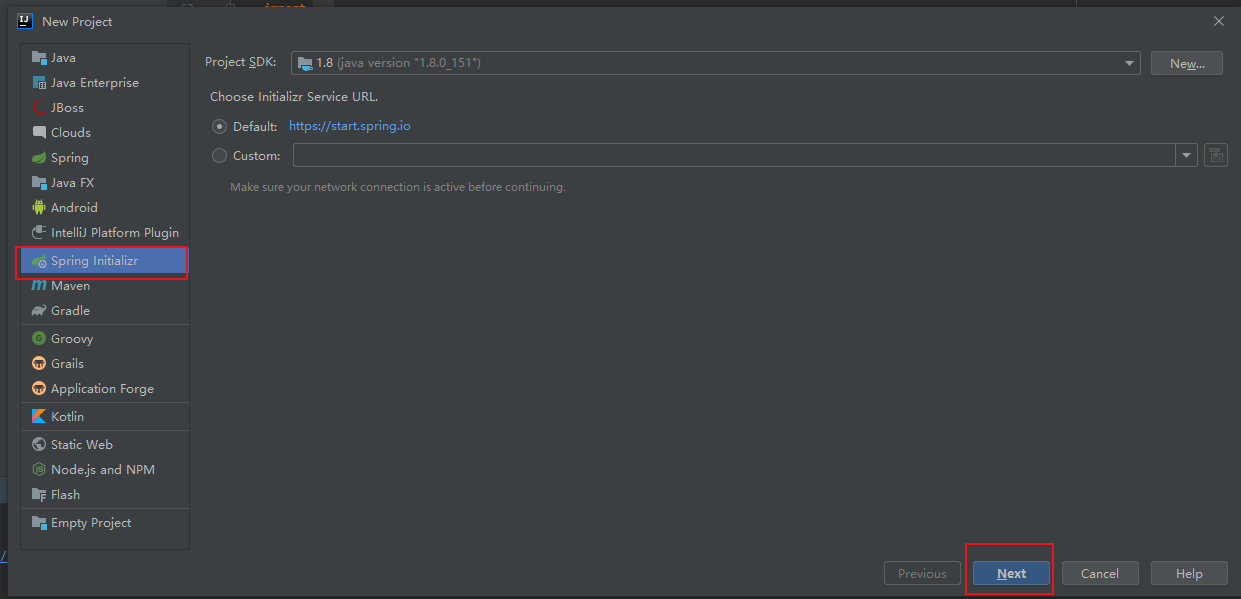Screen dimensions: 1241x599
Task: Click the Spring Initializr icon
Action: (39, 261)
